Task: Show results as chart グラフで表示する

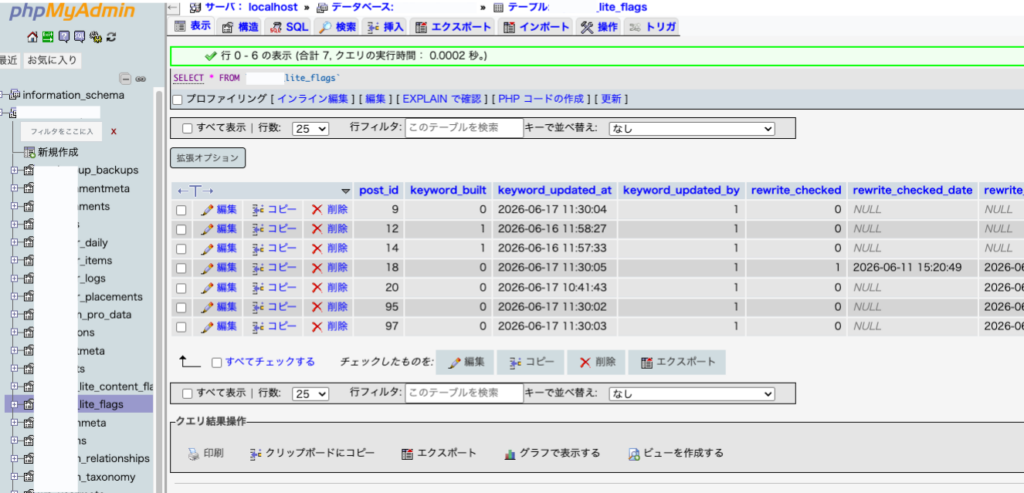Action: coord(552,453)
